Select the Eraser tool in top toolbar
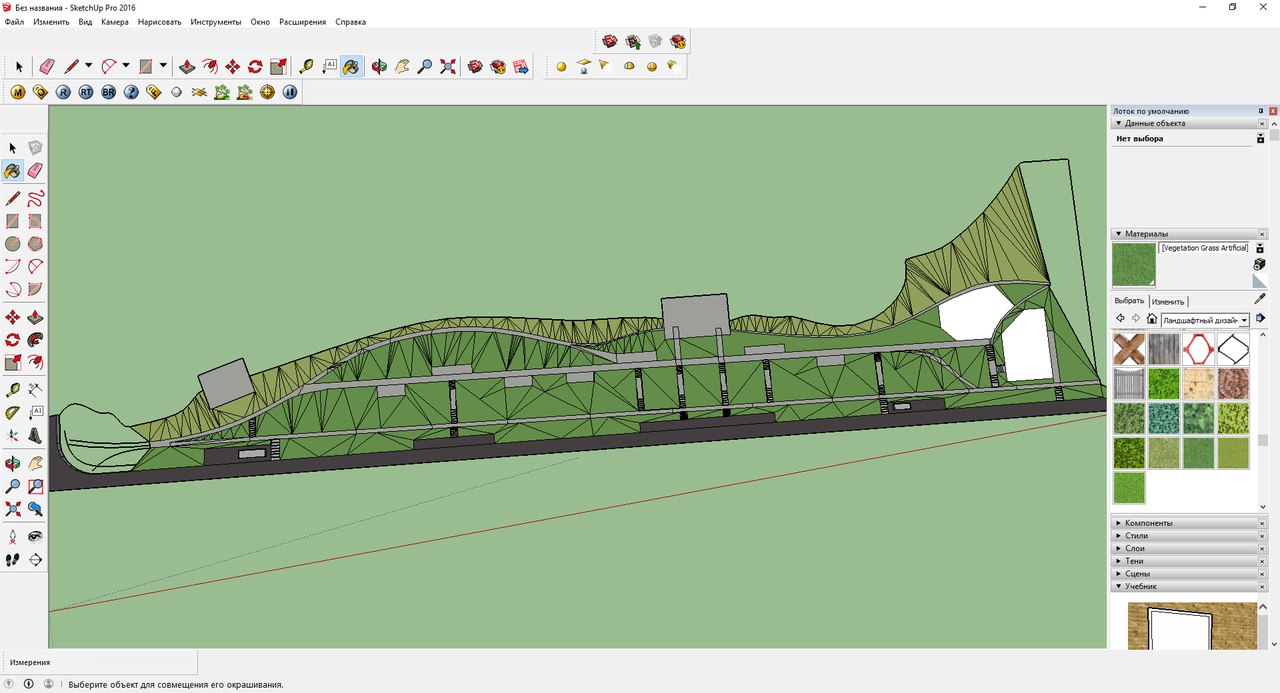 pyautogui.click(x=46, y=67)
